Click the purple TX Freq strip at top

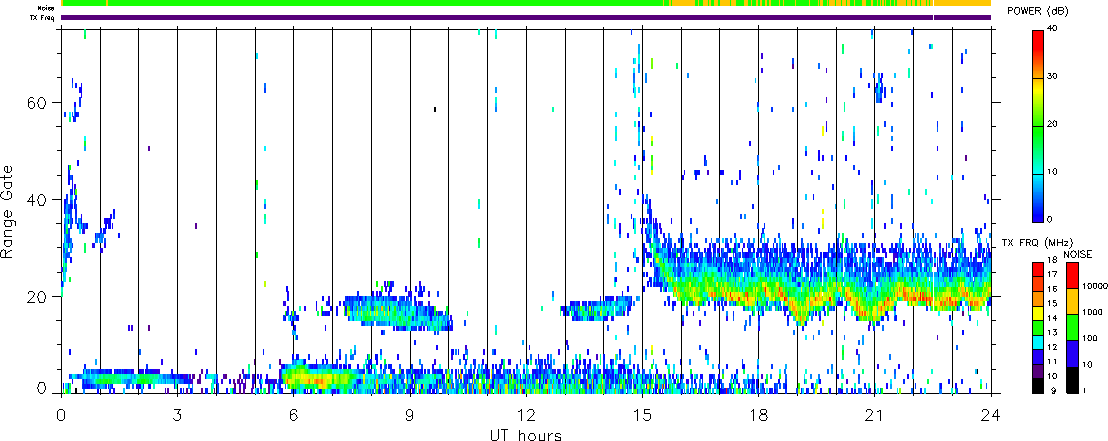tap(526, 18)
